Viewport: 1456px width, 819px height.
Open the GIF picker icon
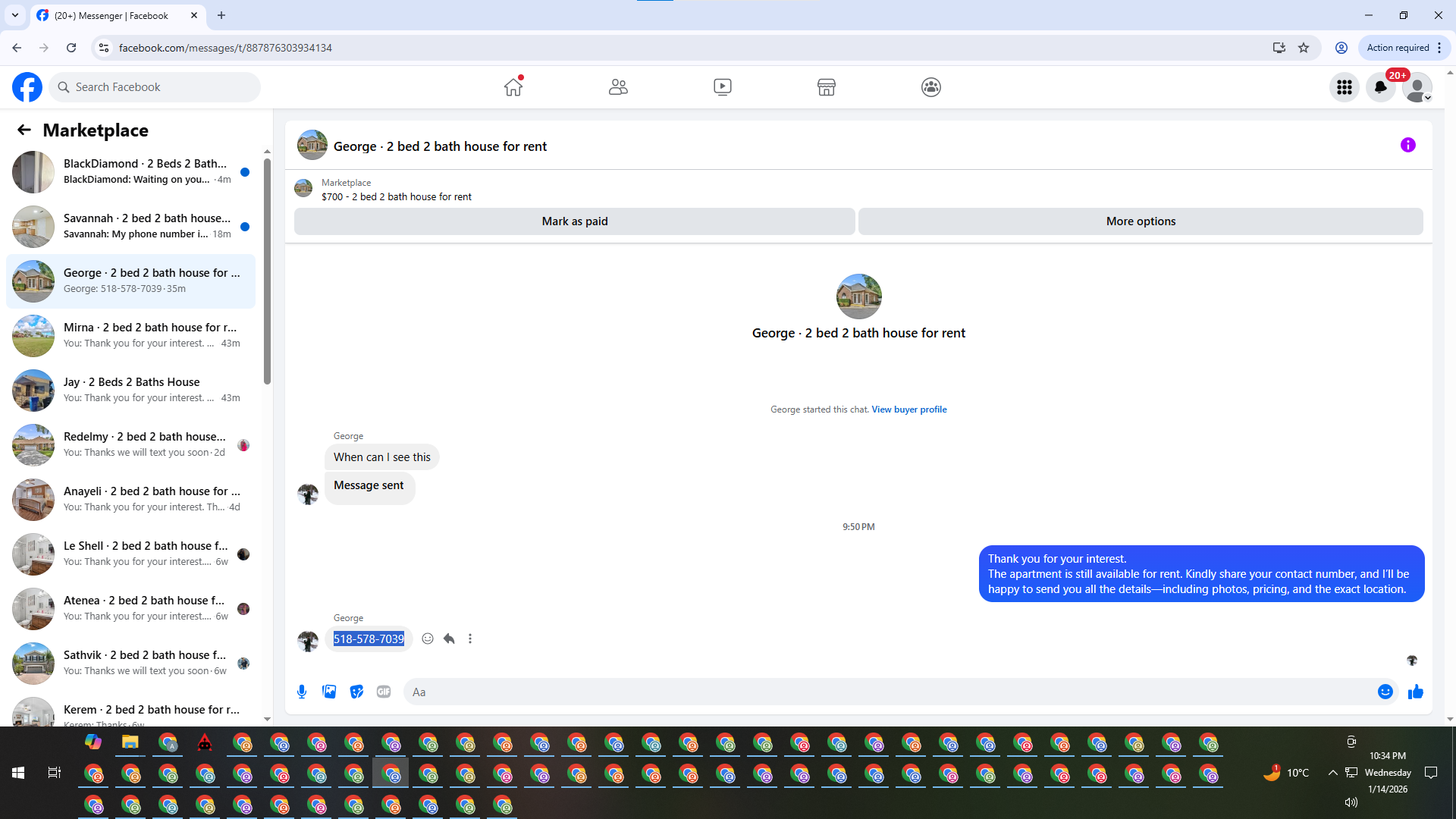[384, 692]
